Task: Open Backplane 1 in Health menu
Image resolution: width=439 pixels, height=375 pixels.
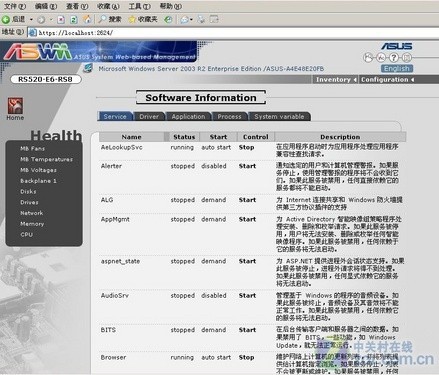Action: point(38,181)
